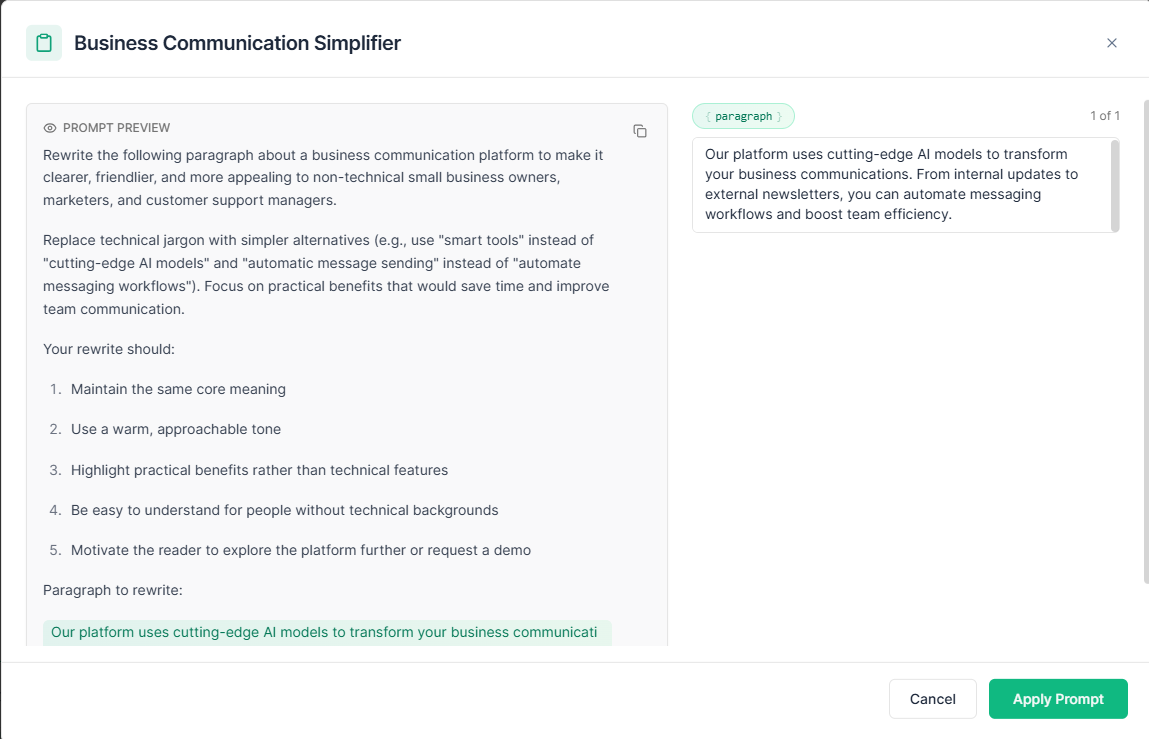Apply the prompt with Apply Prompt button
The image size is (1149, 739).
[x=1057, y=699]
